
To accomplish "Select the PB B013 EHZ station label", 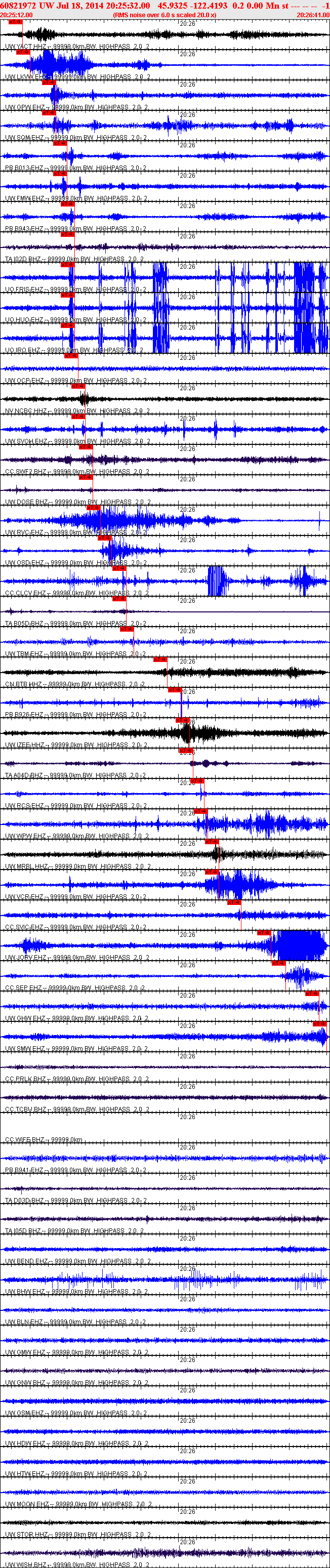I will (74, 169).
